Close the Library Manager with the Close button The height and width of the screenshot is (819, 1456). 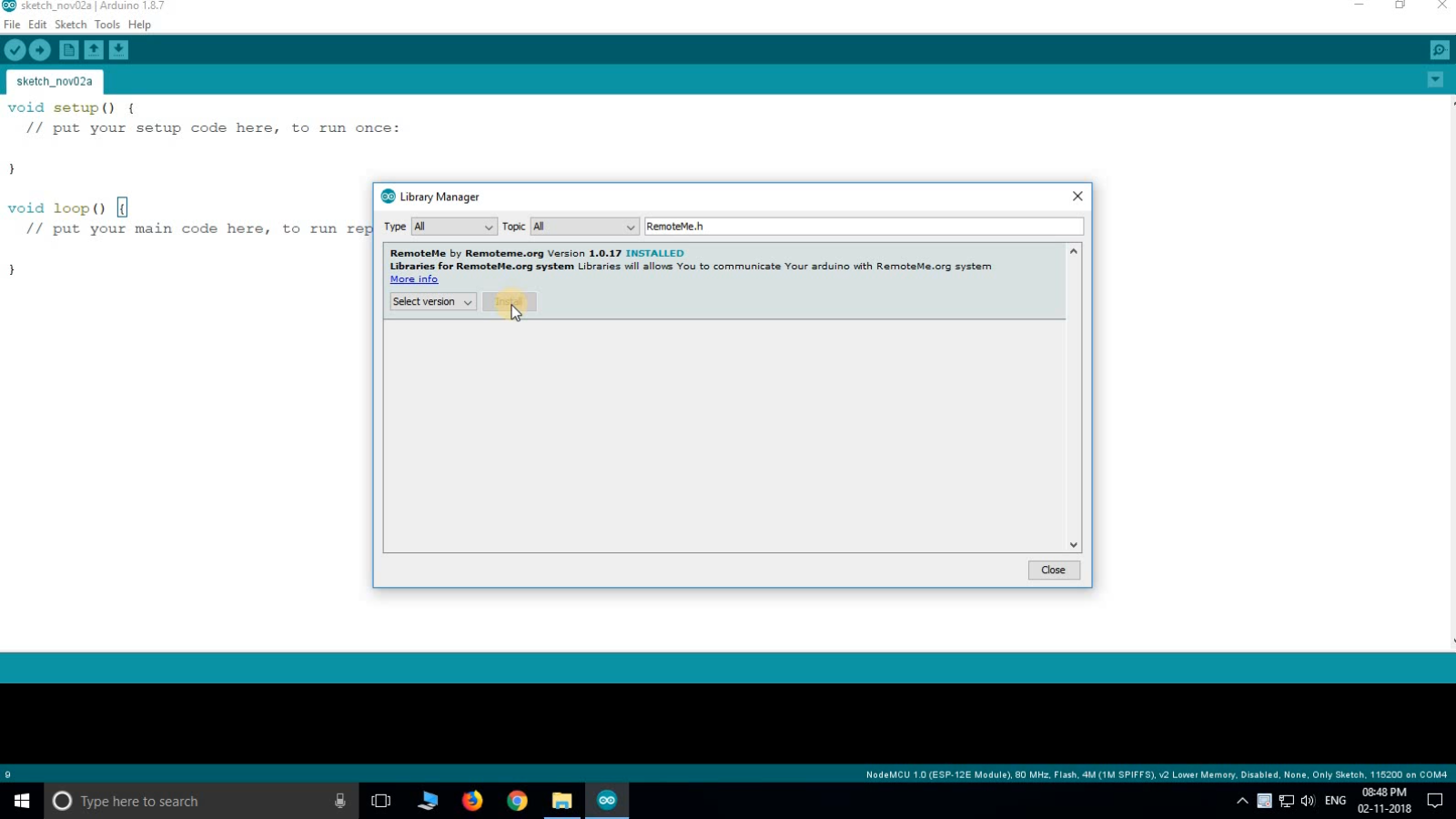(x=1053, y=570)
